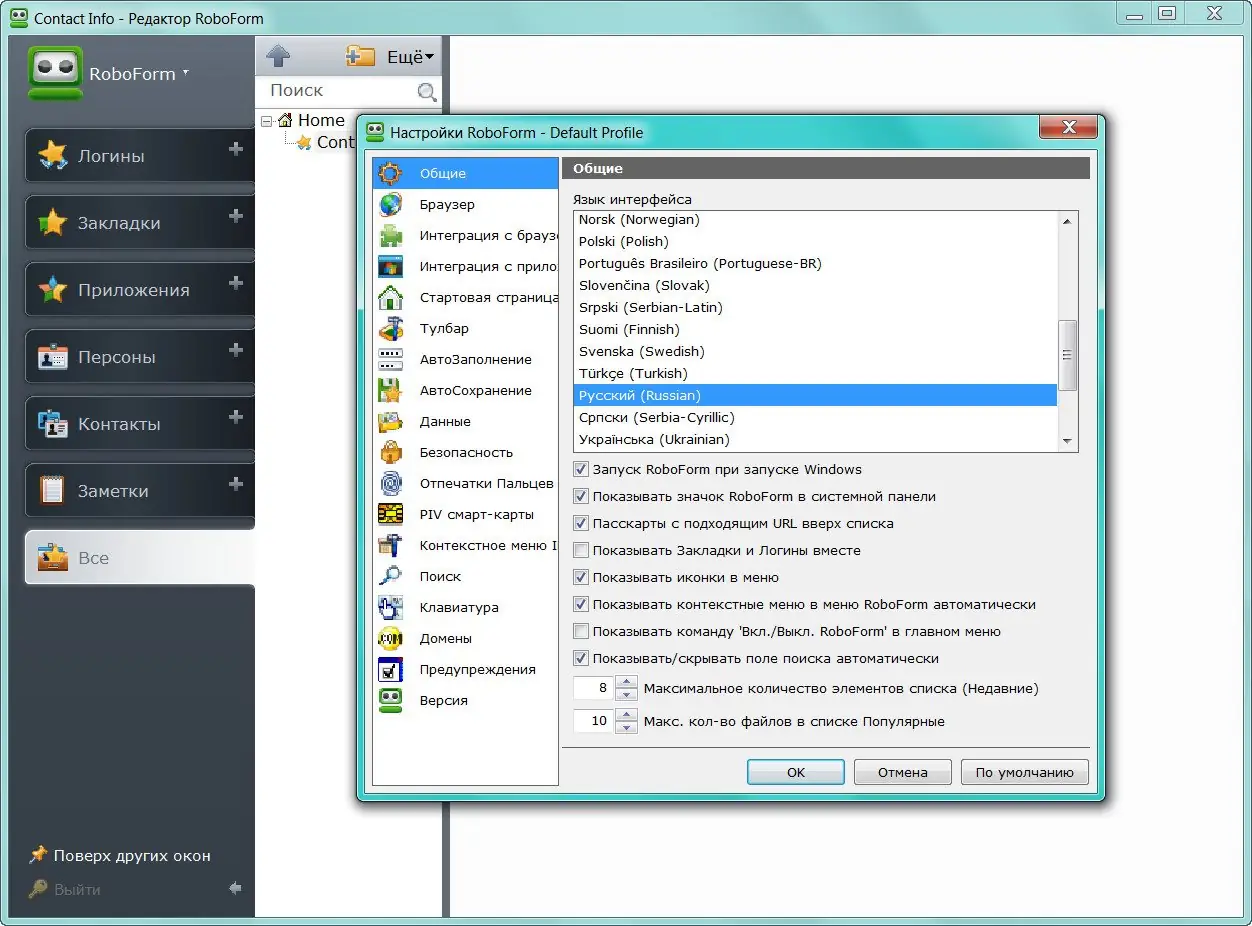Open the RoboForm dropdown menu arrow
The width and height of the screenshot is (1252, 926).
coord(186,73)
